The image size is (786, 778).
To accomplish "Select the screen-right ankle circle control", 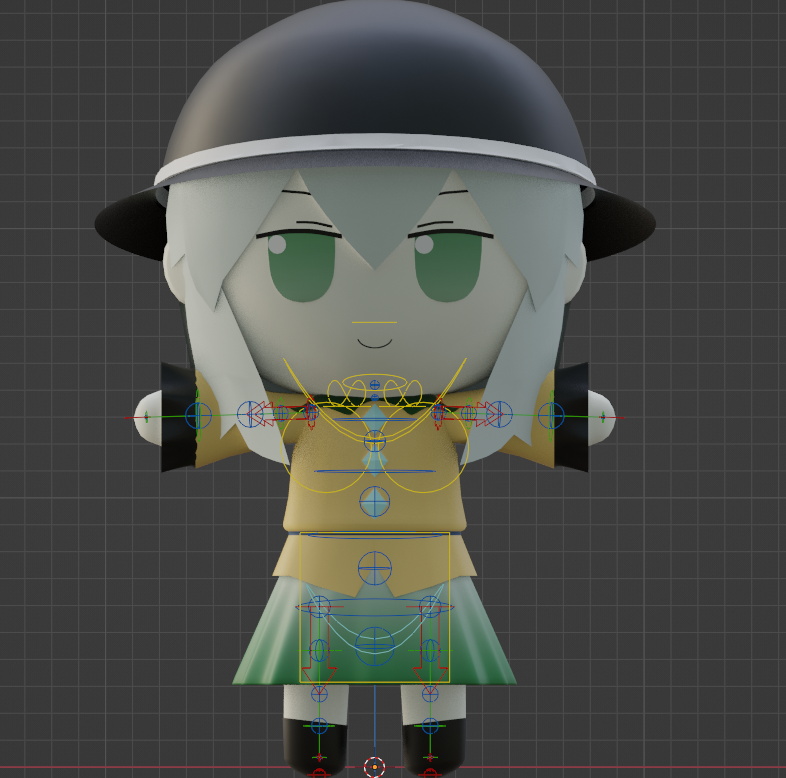I will (430, 694).
